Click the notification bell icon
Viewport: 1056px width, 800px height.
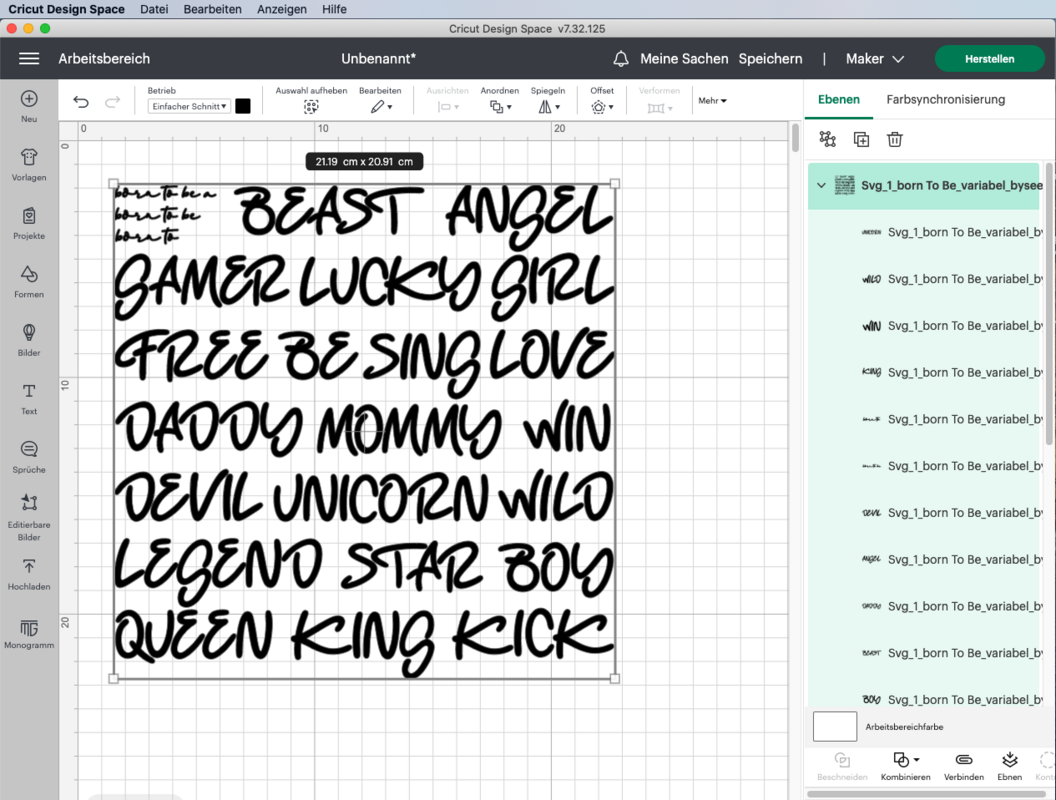(621, 59)
